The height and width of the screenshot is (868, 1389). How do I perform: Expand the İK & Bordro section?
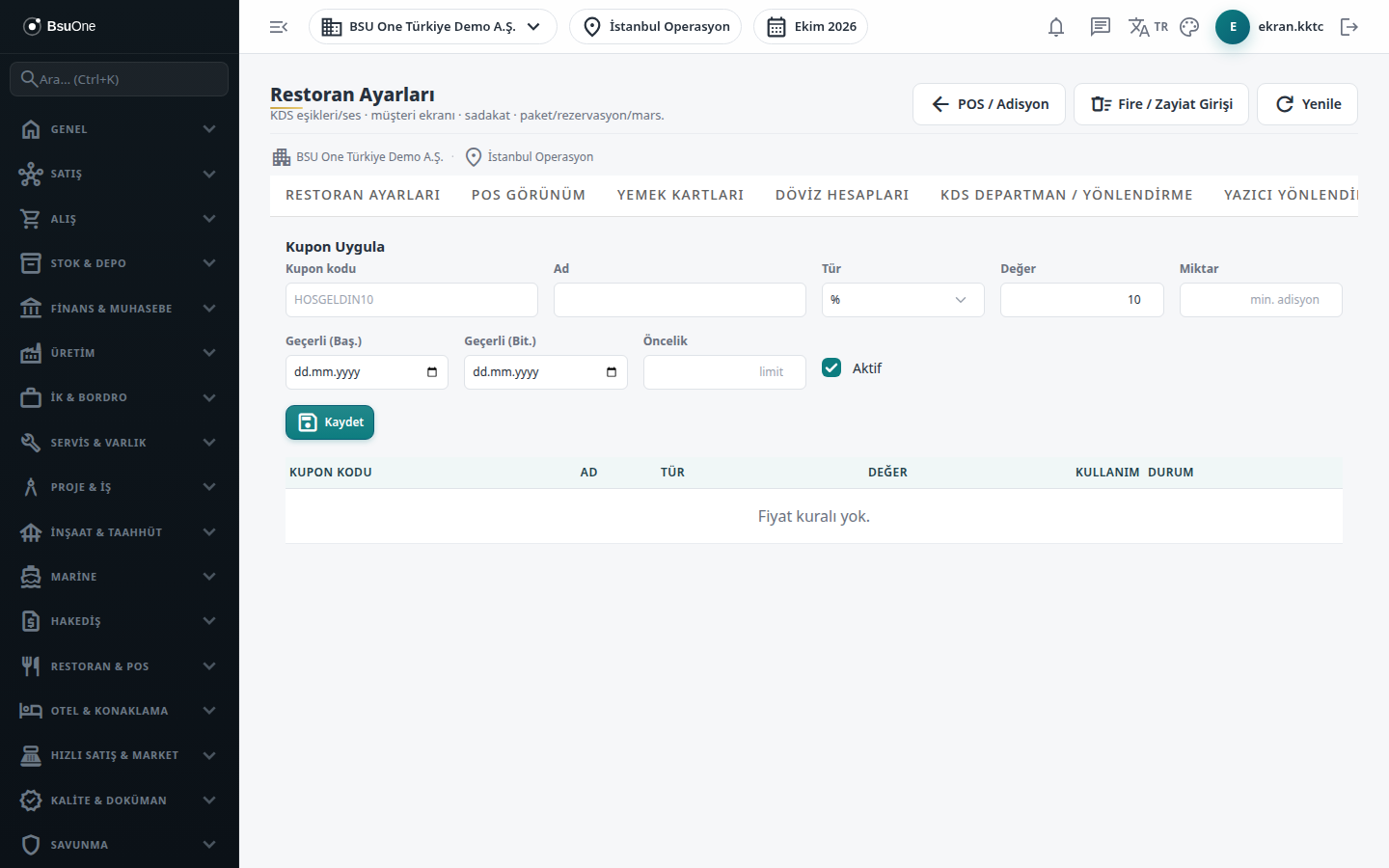click(120, 397)
